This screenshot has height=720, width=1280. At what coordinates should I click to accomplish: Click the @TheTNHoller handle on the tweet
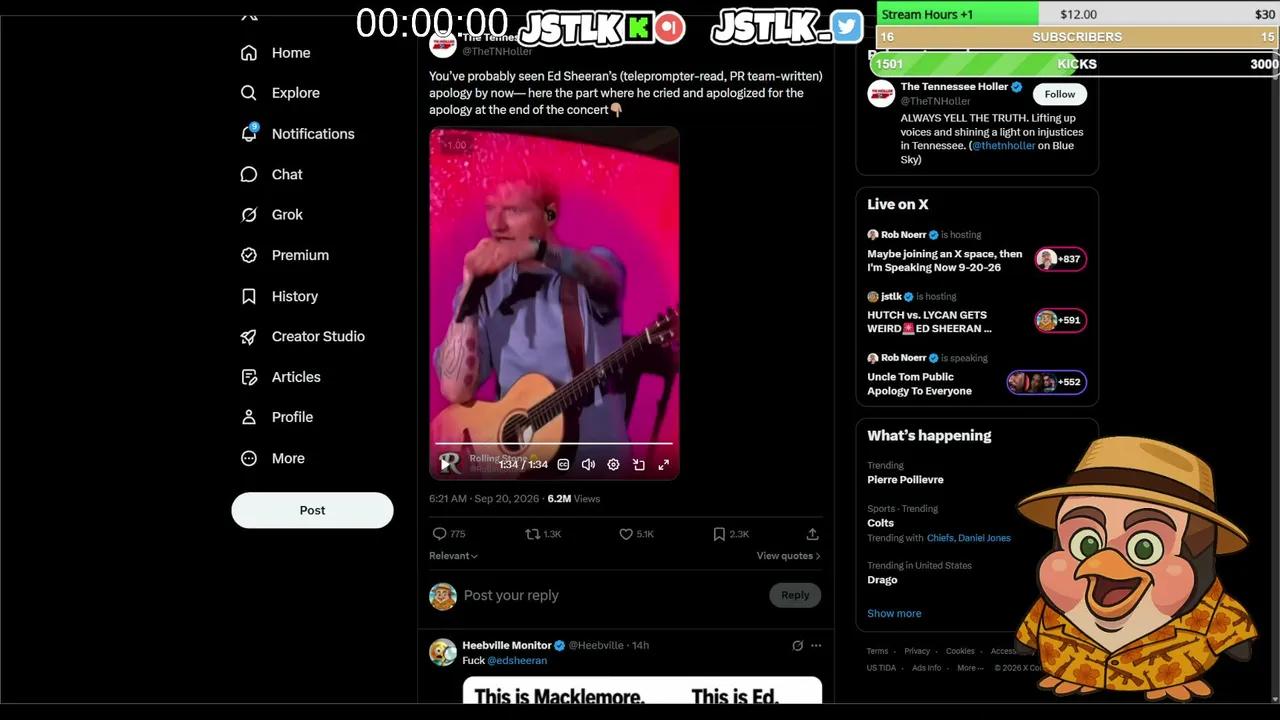pos(497,51)
